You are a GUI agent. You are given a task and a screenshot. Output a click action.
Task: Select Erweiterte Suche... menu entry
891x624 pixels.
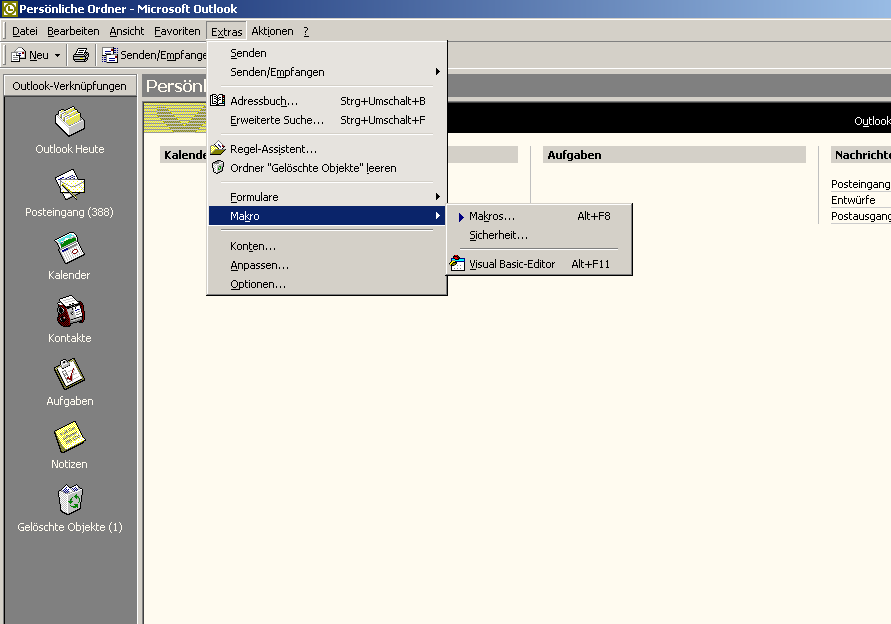(x=327, y=120)
